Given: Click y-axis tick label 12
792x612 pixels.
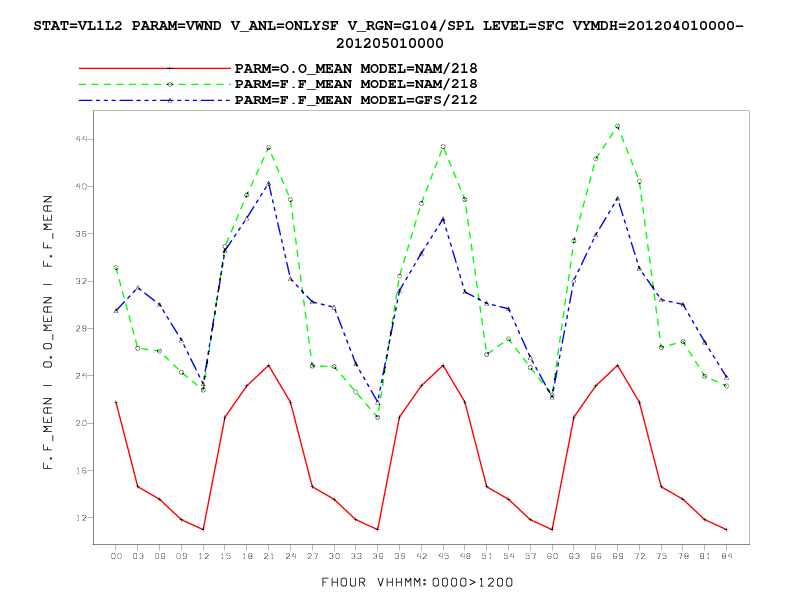Looking at the screenshot, I should pos(81,518).
